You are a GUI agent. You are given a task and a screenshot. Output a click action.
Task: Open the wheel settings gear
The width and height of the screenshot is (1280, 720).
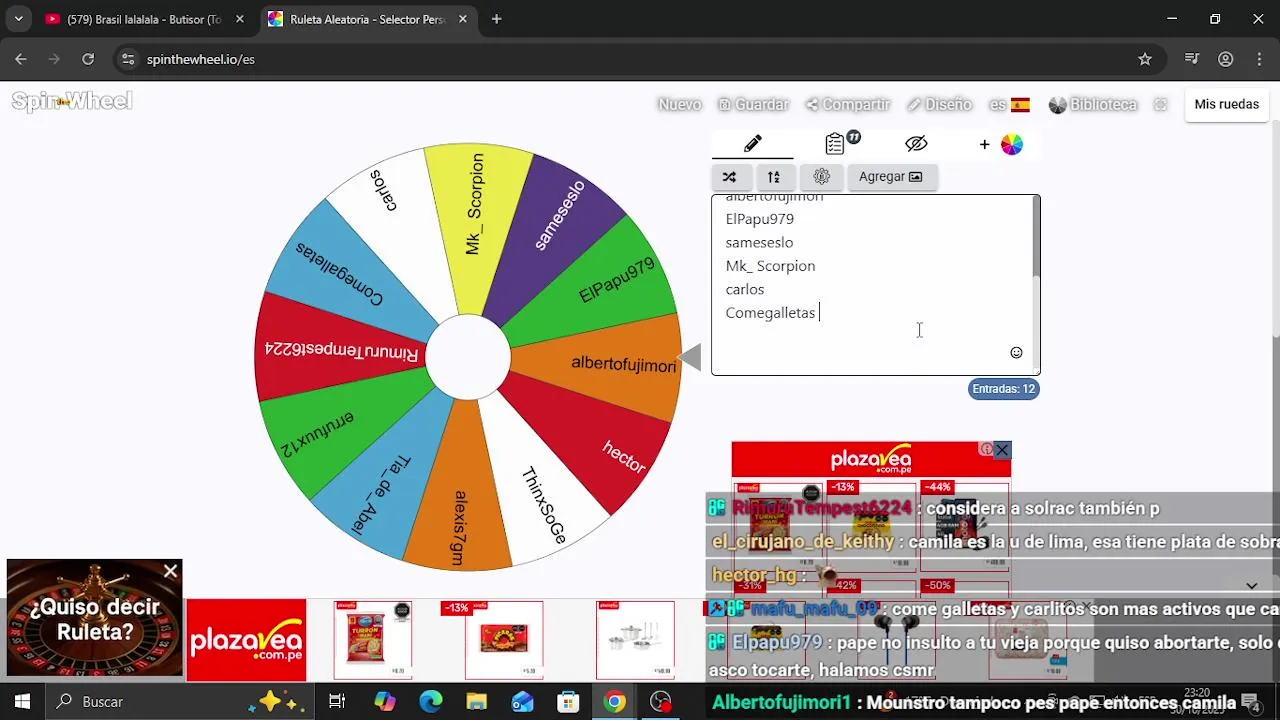pyautogui.click(x=822, y=177)
